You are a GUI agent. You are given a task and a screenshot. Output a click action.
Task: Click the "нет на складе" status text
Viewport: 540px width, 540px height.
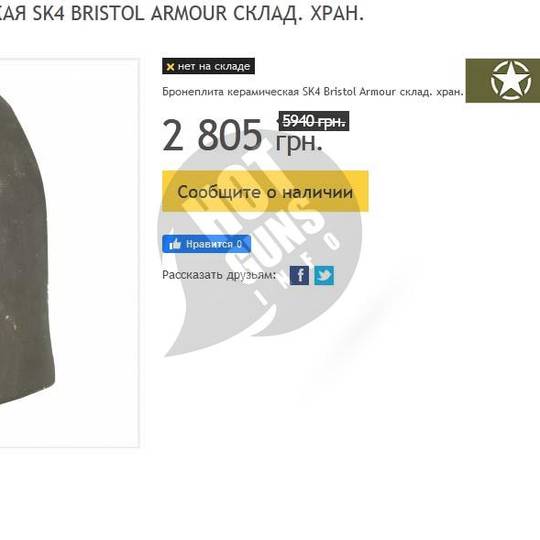pos(214,66)
